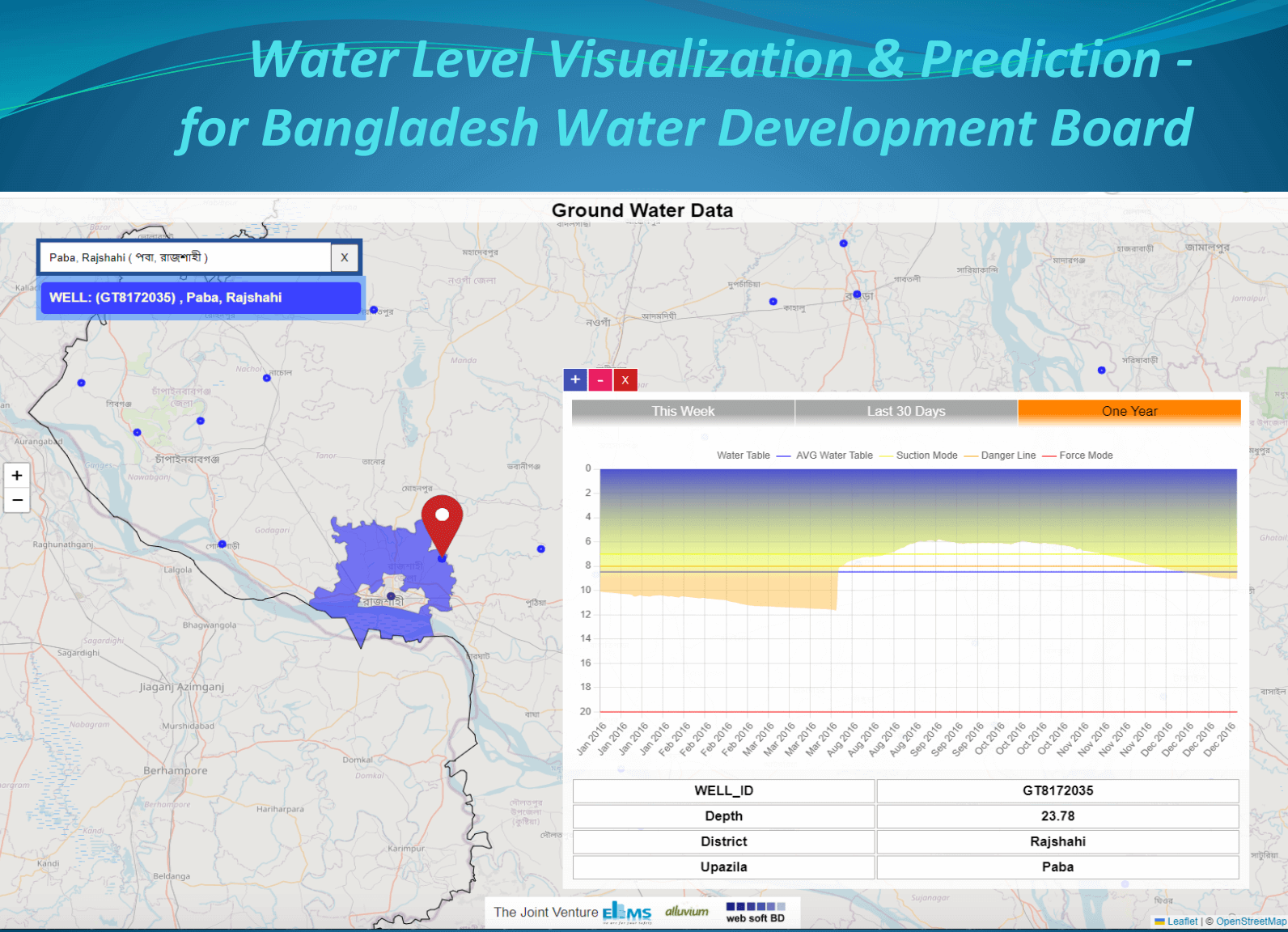
Task: Click the District label cell
Action: point(724,842)
